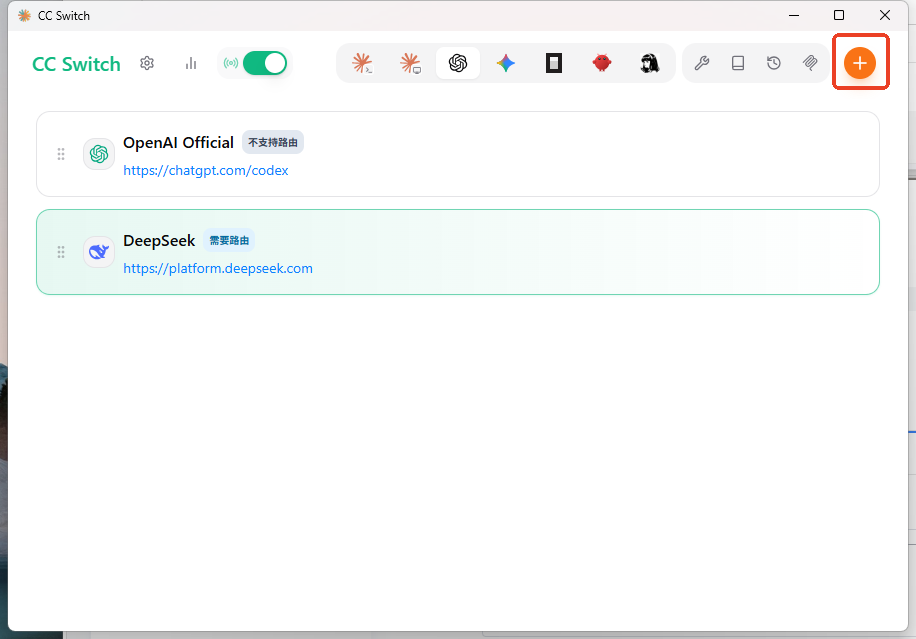Switch to the Gemini sparkle tab
Viewport: 916px width, 639px height.
click(506, 63)
